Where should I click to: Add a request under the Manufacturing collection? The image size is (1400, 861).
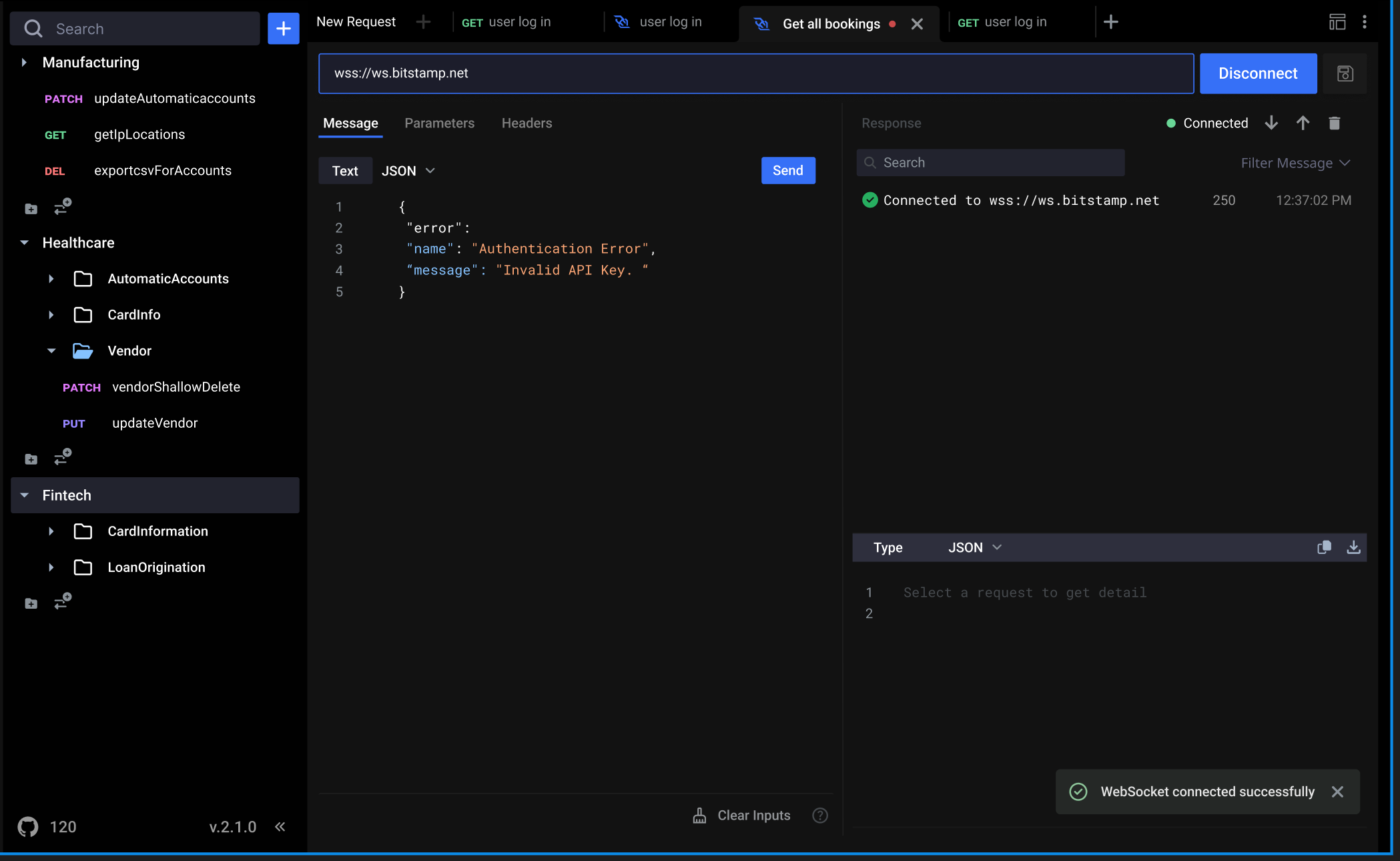coord(63,207)
